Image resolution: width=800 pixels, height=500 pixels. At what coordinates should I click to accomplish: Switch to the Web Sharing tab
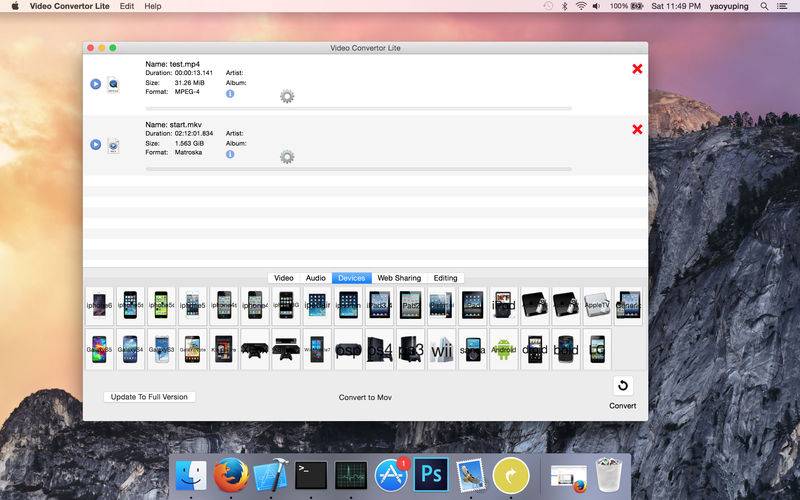pos(399,278)
